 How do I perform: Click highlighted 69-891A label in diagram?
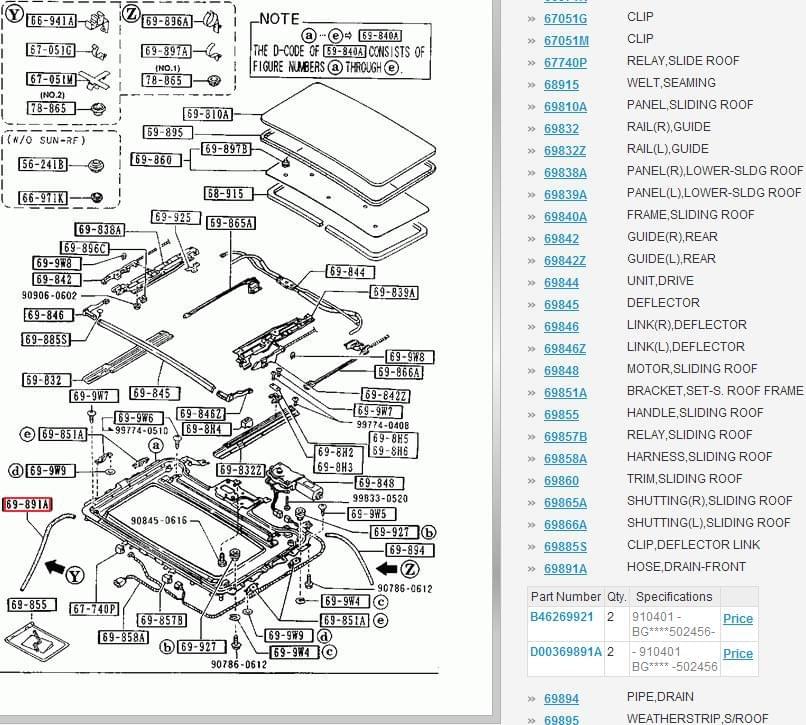click(28, 505)
